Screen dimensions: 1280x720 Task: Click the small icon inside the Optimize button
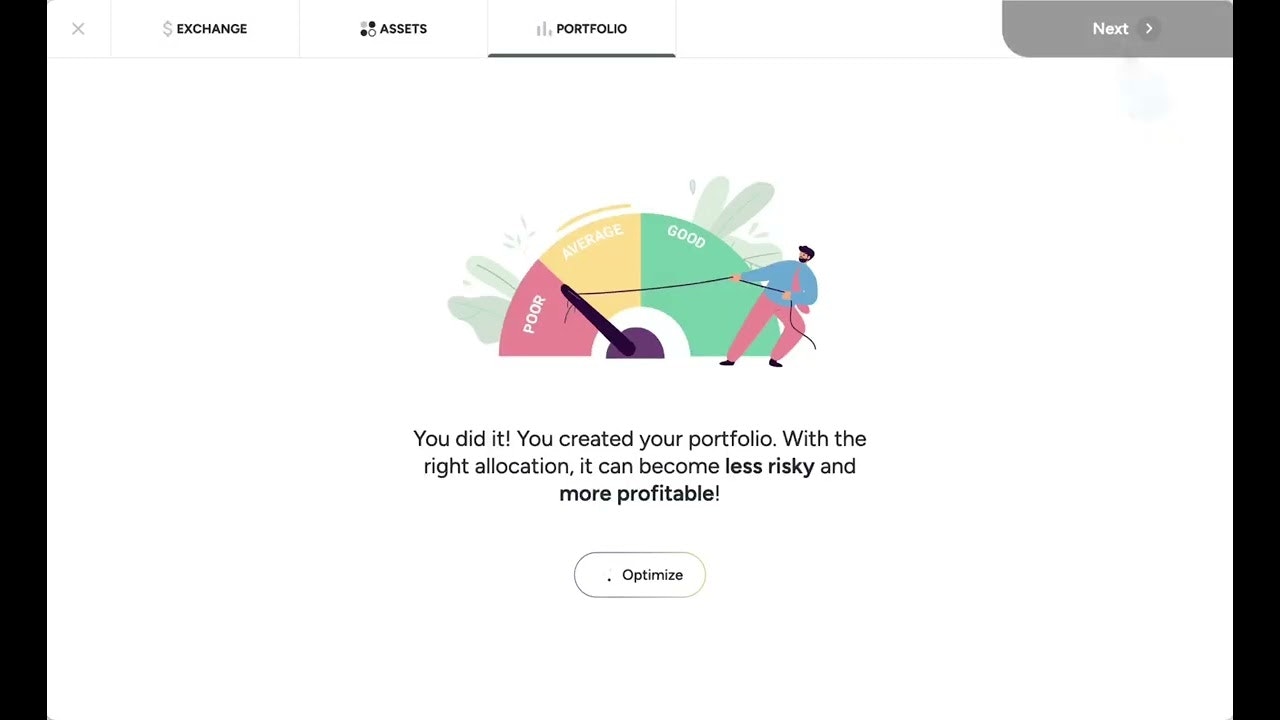coord(609,575)
